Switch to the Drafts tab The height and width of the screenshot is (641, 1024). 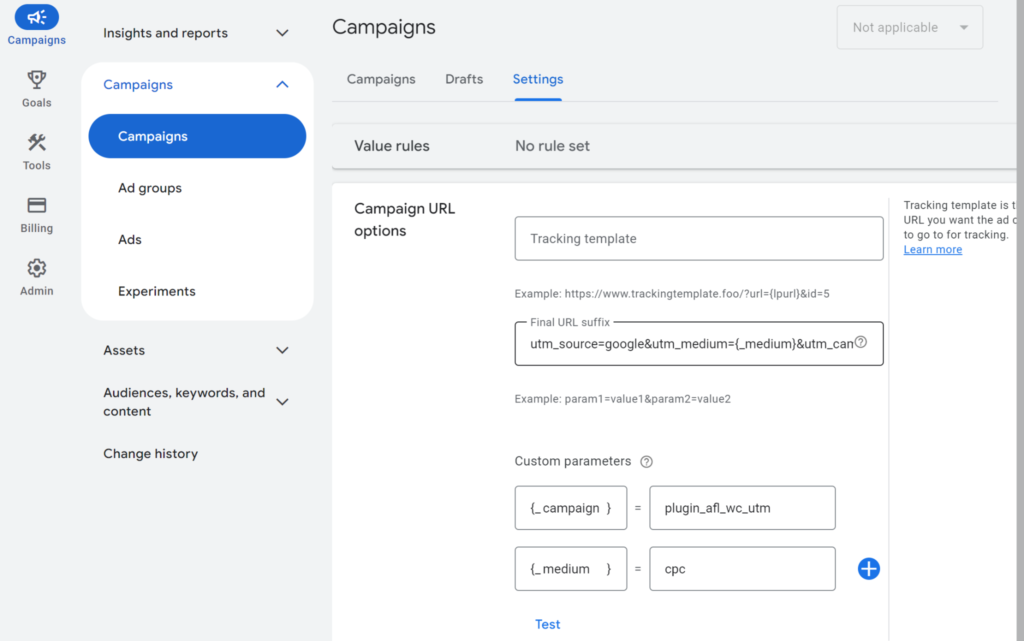coord(464,79)
